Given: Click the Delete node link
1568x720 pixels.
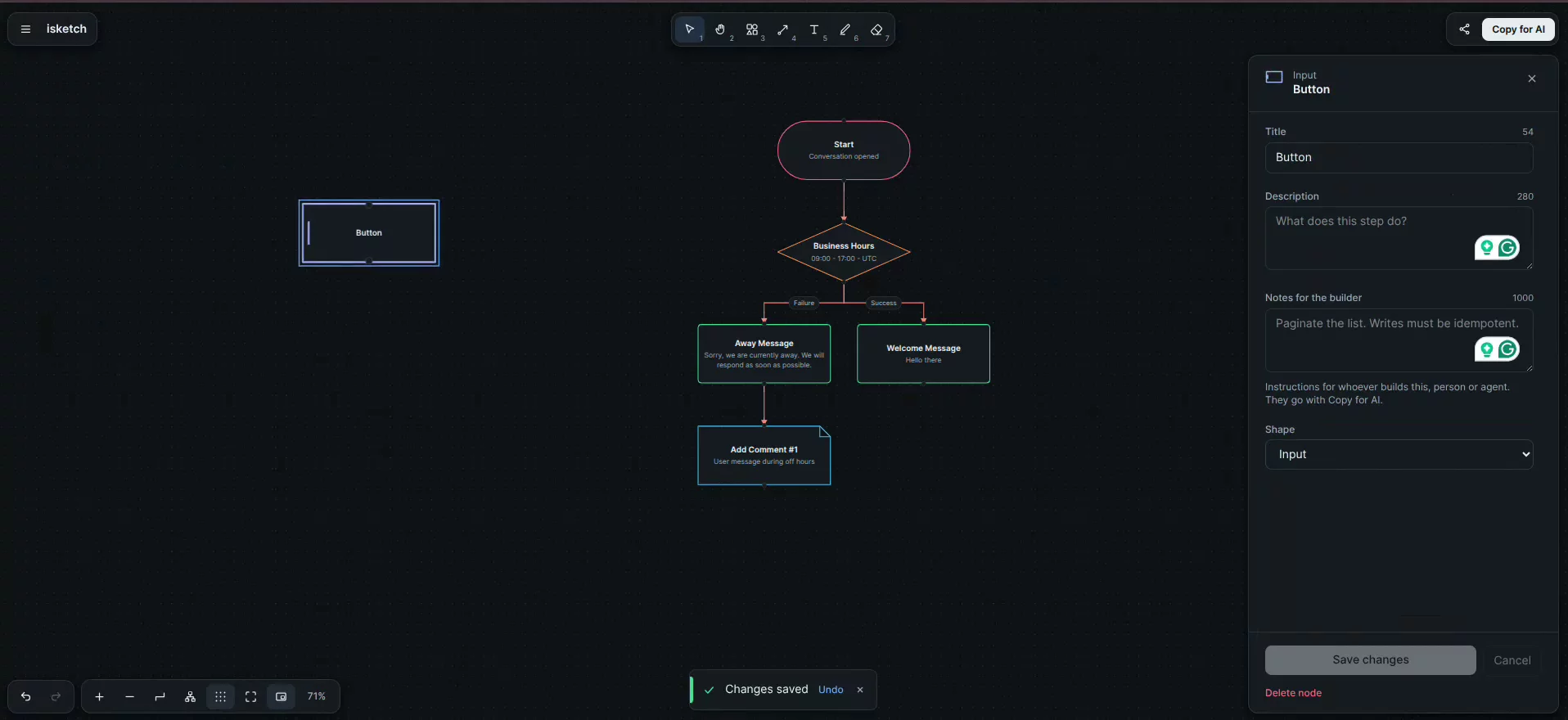Looking at the screenshot, I should click(1293, 693).
